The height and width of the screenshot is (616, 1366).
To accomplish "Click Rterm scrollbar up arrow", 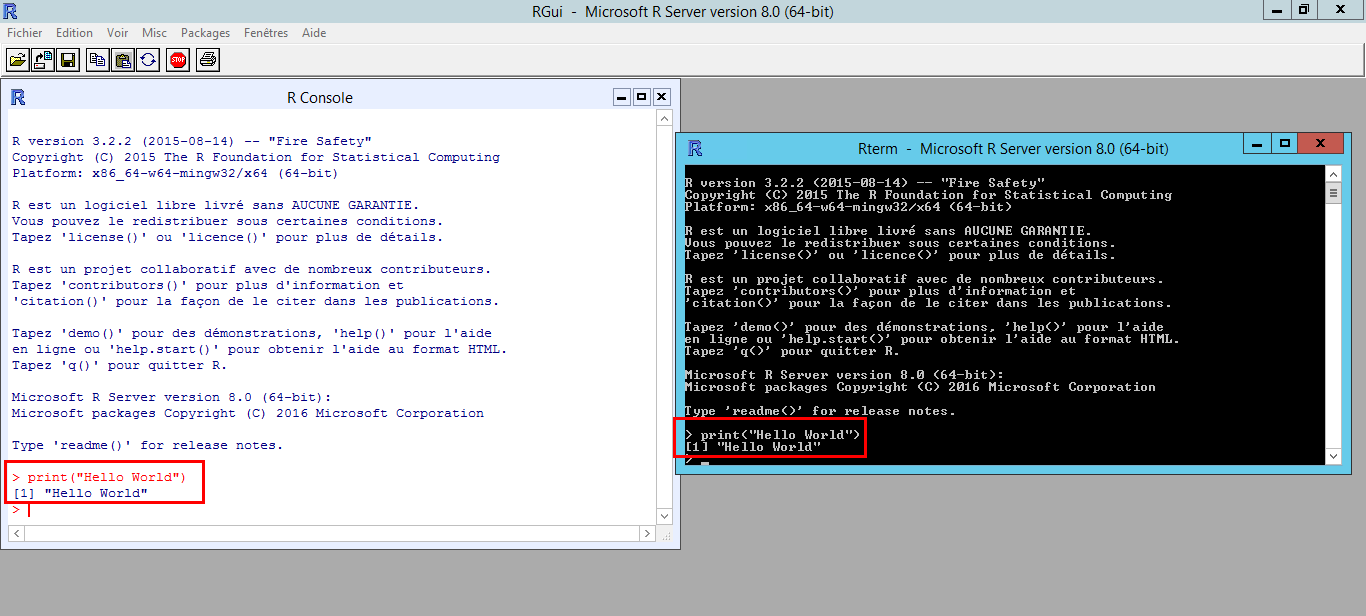I will point(1332,173).
